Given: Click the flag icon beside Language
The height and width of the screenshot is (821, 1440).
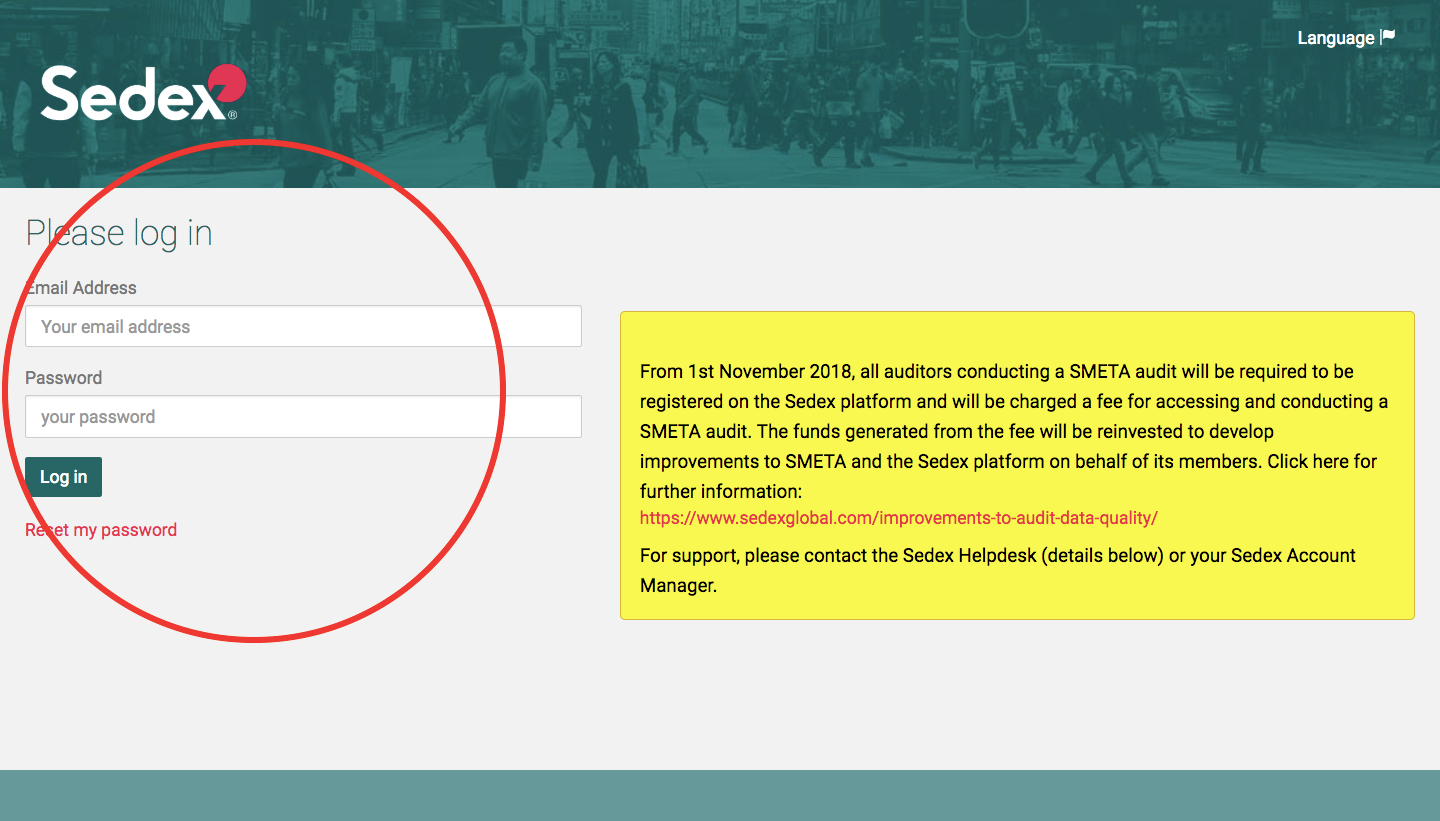Looking at the screenshot, I should [x=1388, y=37].
